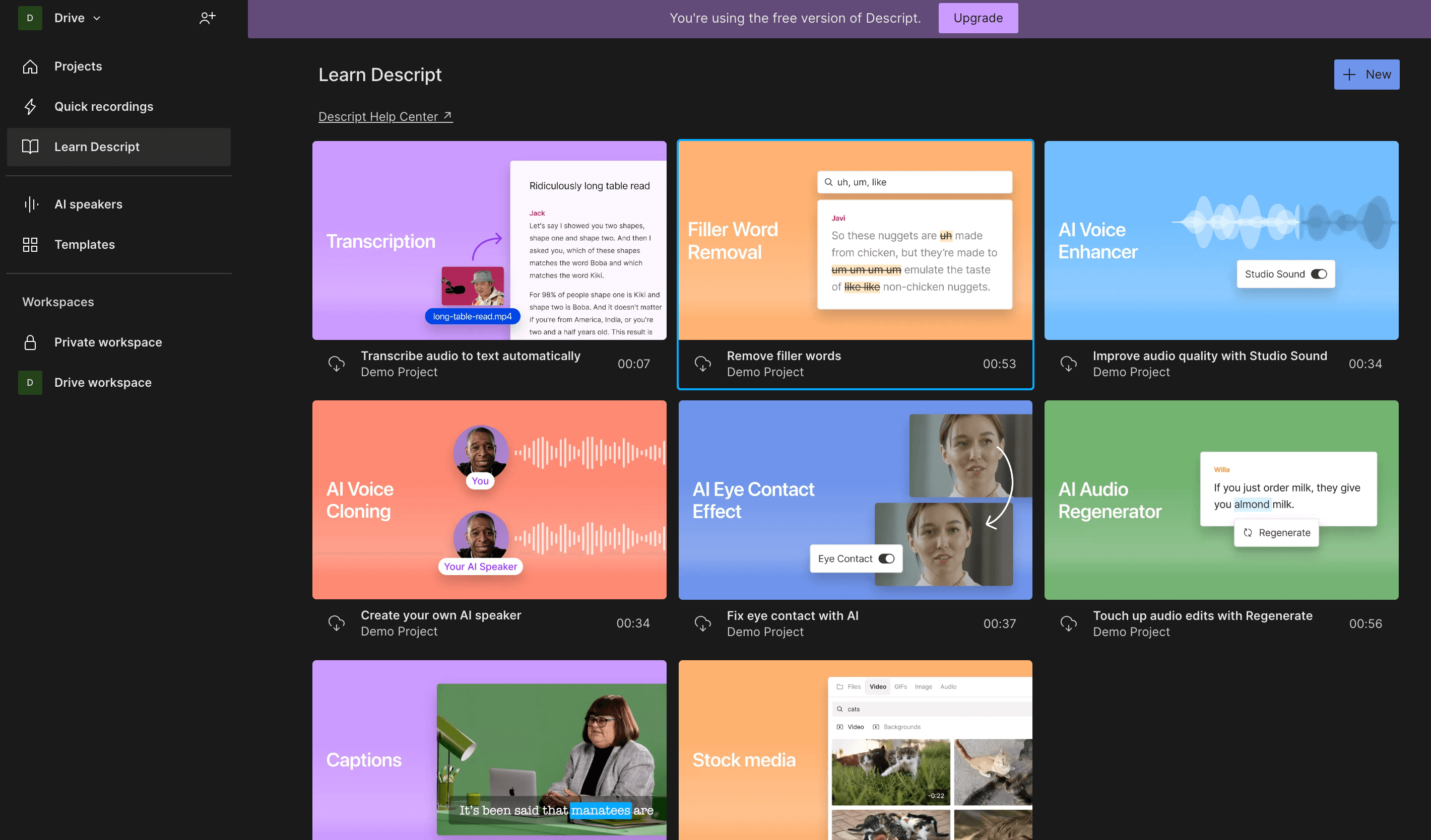Click the Backgrounds filter in Stock media

click(x=897, y=727)
